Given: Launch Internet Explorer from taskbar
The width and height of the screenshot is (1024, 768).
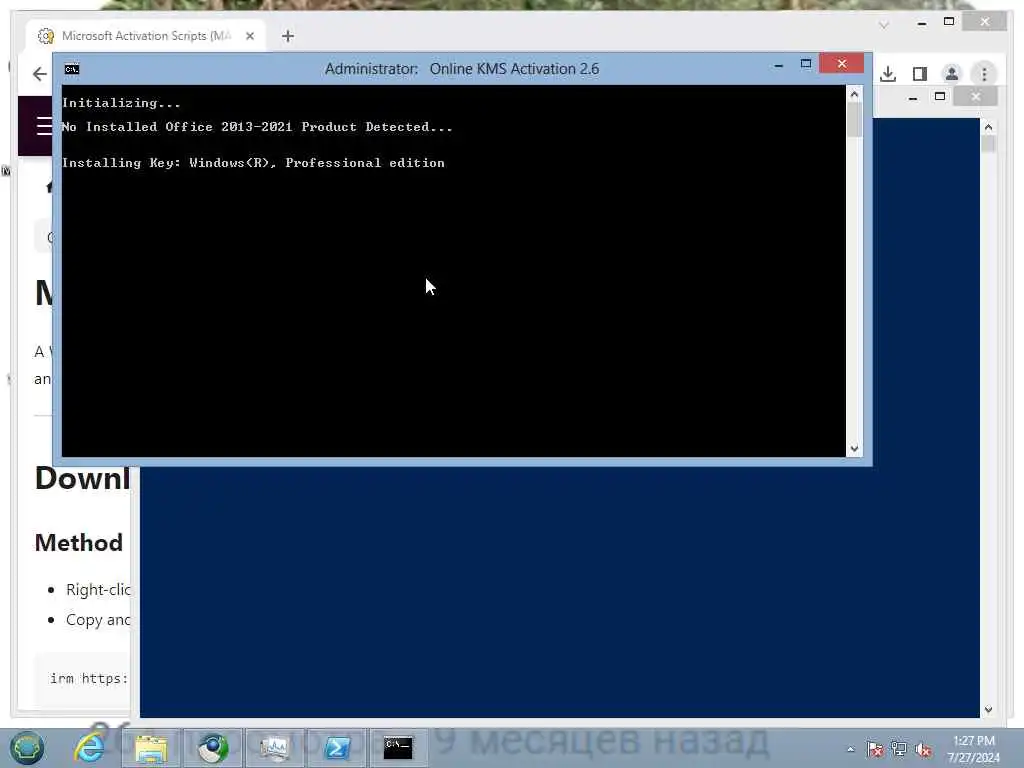Looking at the screenshot, I should (x=89, y=748).
